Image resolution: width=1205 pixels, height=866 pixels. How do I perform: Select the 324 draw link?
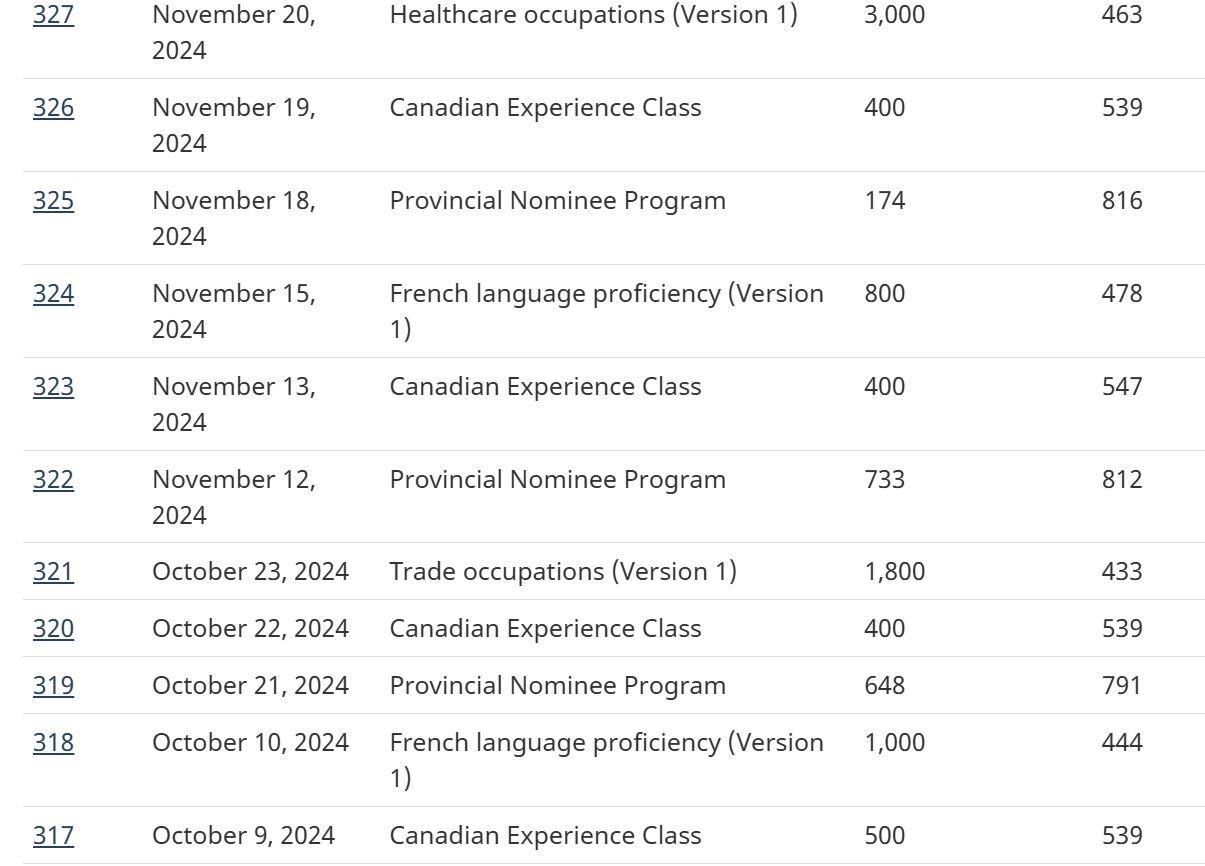click(53, 294)
